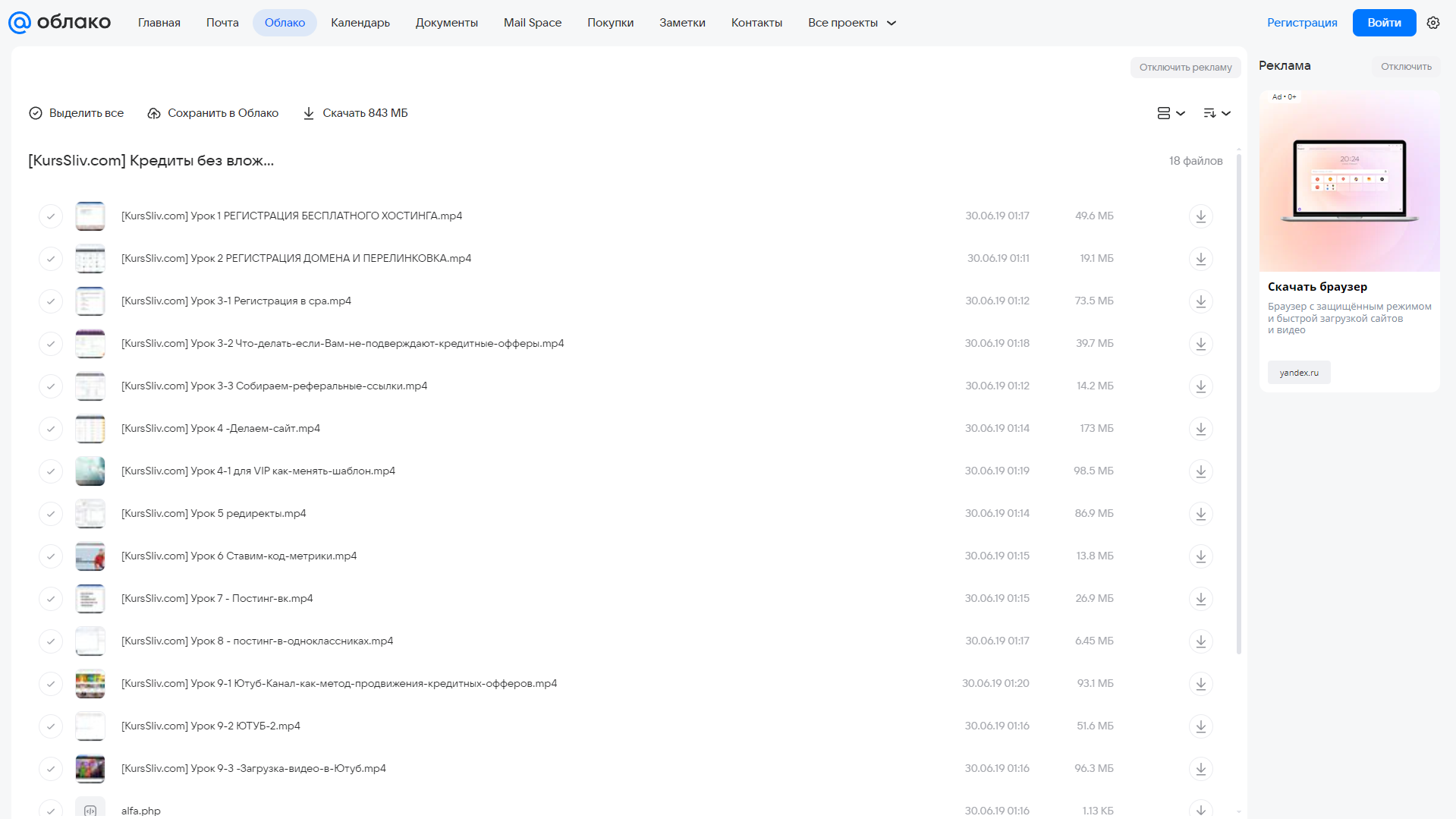This screenshot has height=819, width=1456.
Task: Click Скачать 843 МБ to download all
Action: tap(355, 113)
